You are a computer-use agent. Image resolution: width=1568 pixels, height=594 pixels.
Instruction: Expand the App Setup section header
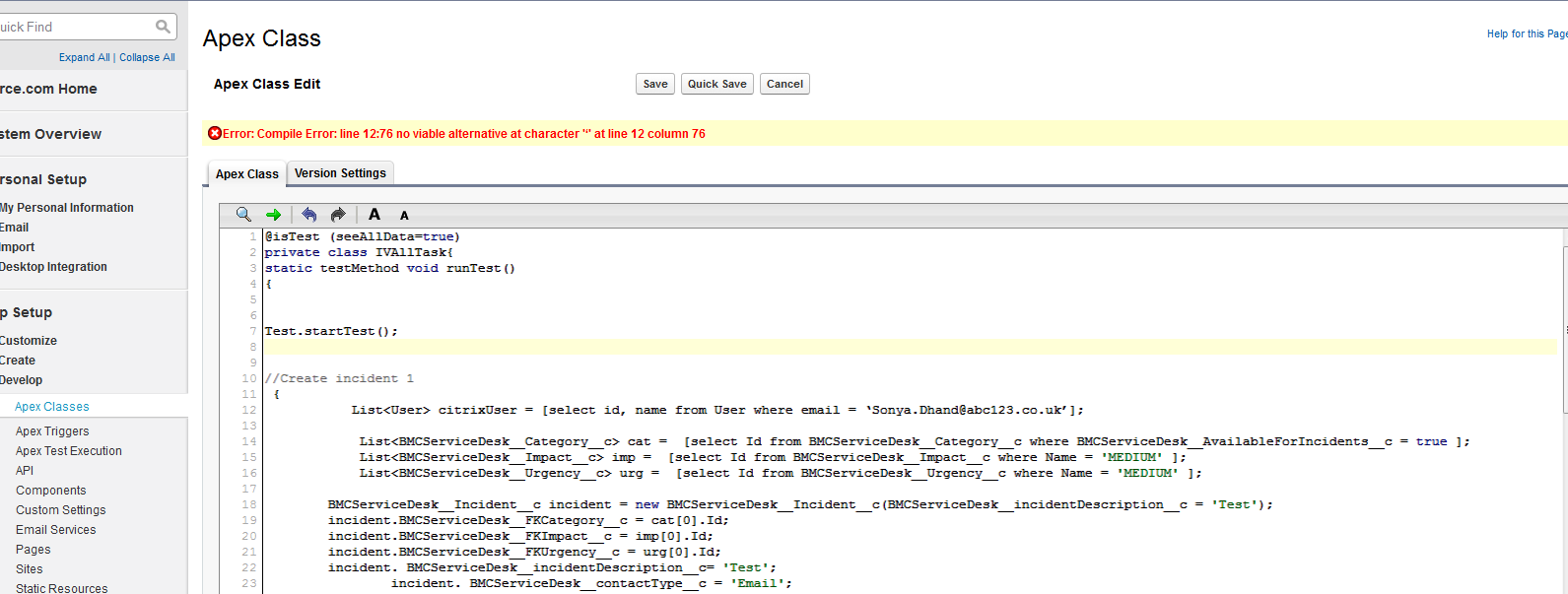pos(26,312)
